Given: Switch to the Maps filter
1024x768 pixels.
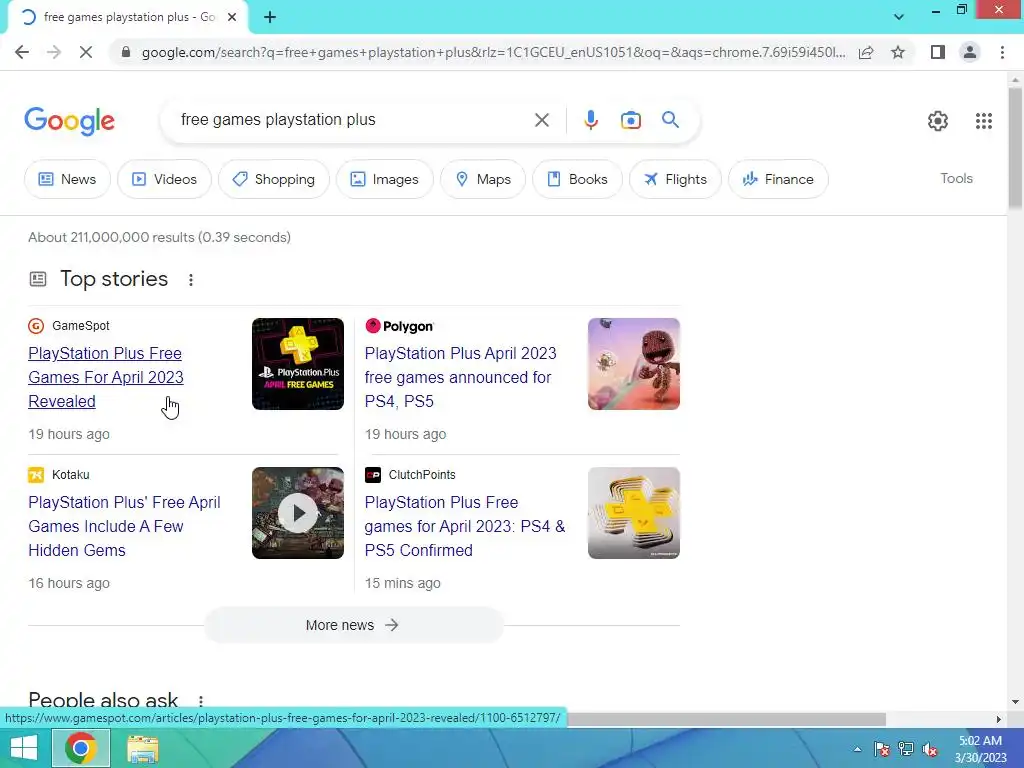Looking at the screenshot, I should [x=483, y=179].
